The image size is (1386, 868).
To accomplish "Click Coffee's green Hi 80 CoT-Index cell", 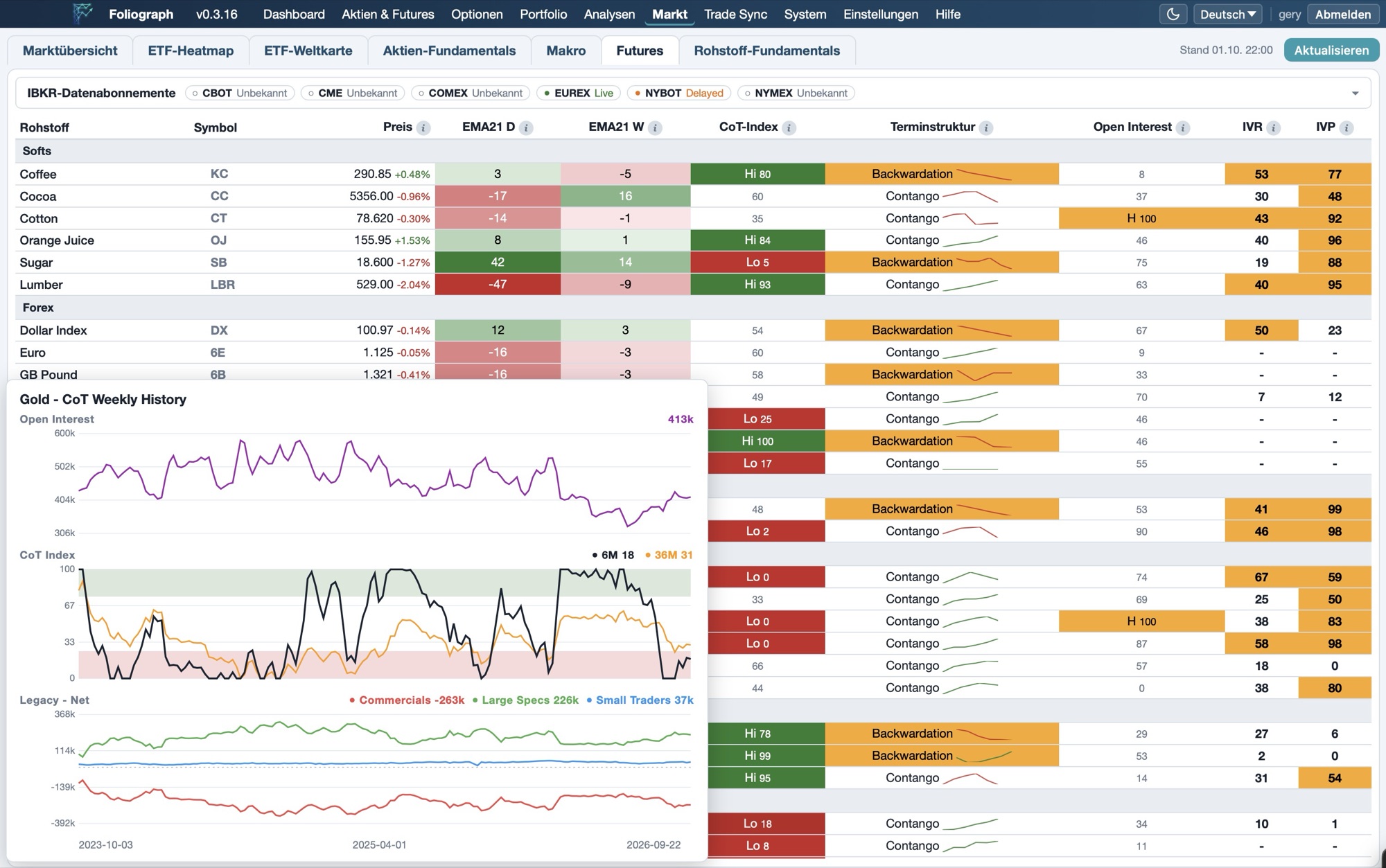I will [x=757, y=174].
